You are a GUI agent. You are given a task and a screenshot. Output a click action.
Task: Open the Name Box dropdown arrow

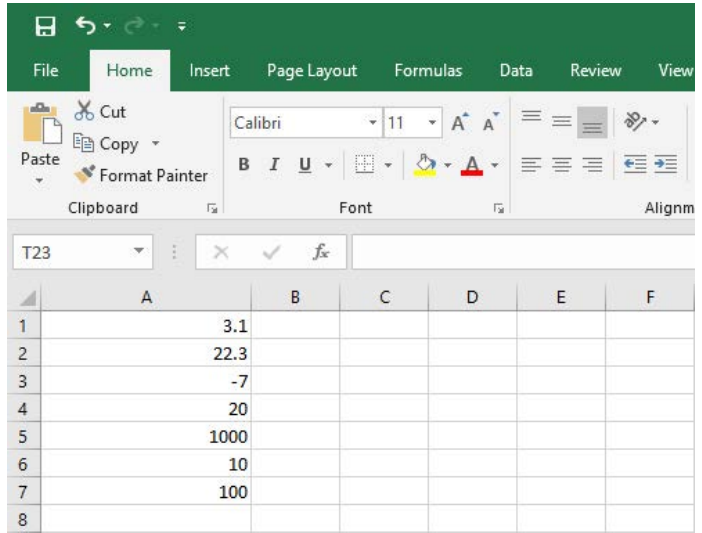click(139, 250)
